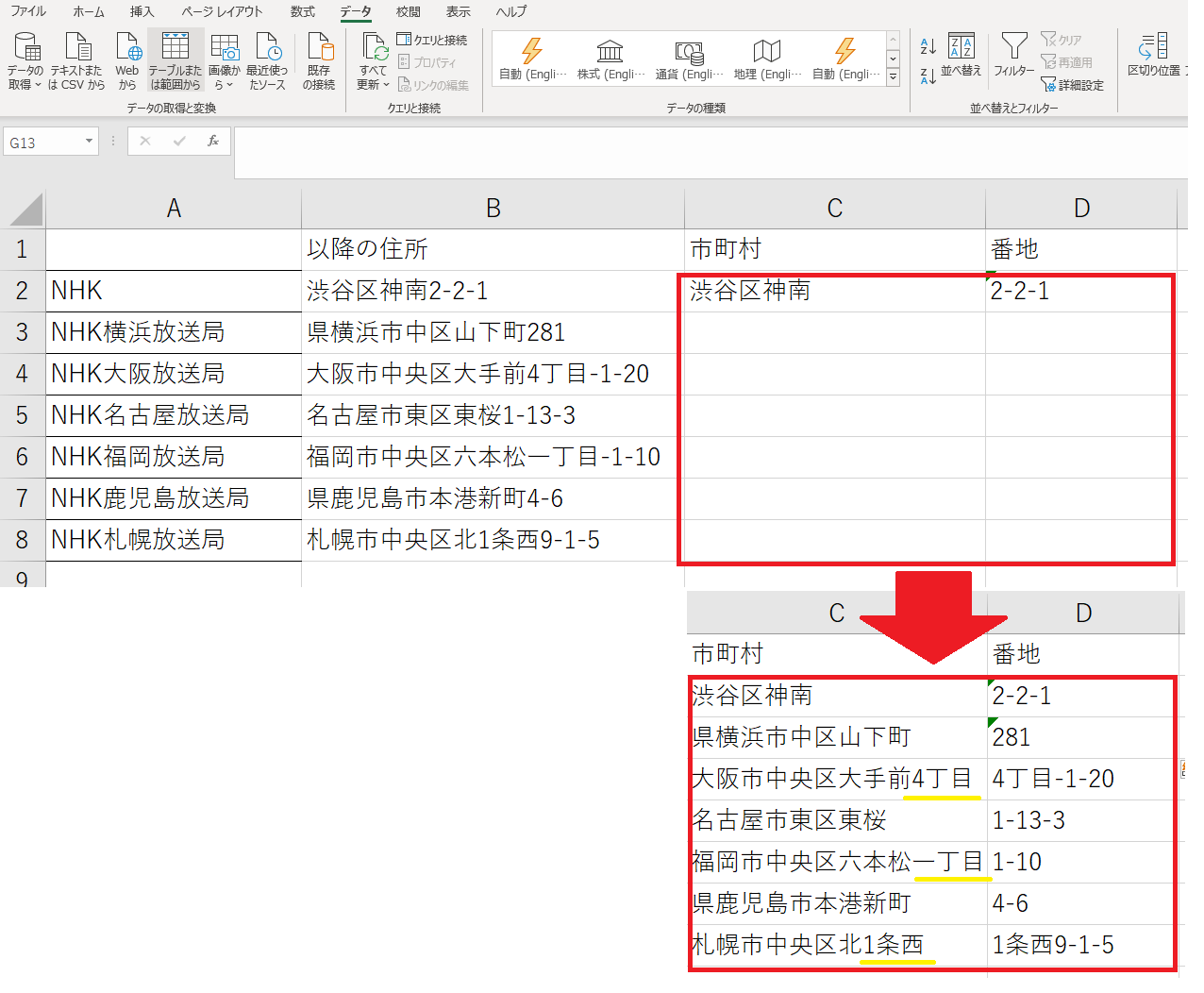1204x993 pixels.
Task: Switch to the 数式 (Formulas) tab
Action: (303, 11)
